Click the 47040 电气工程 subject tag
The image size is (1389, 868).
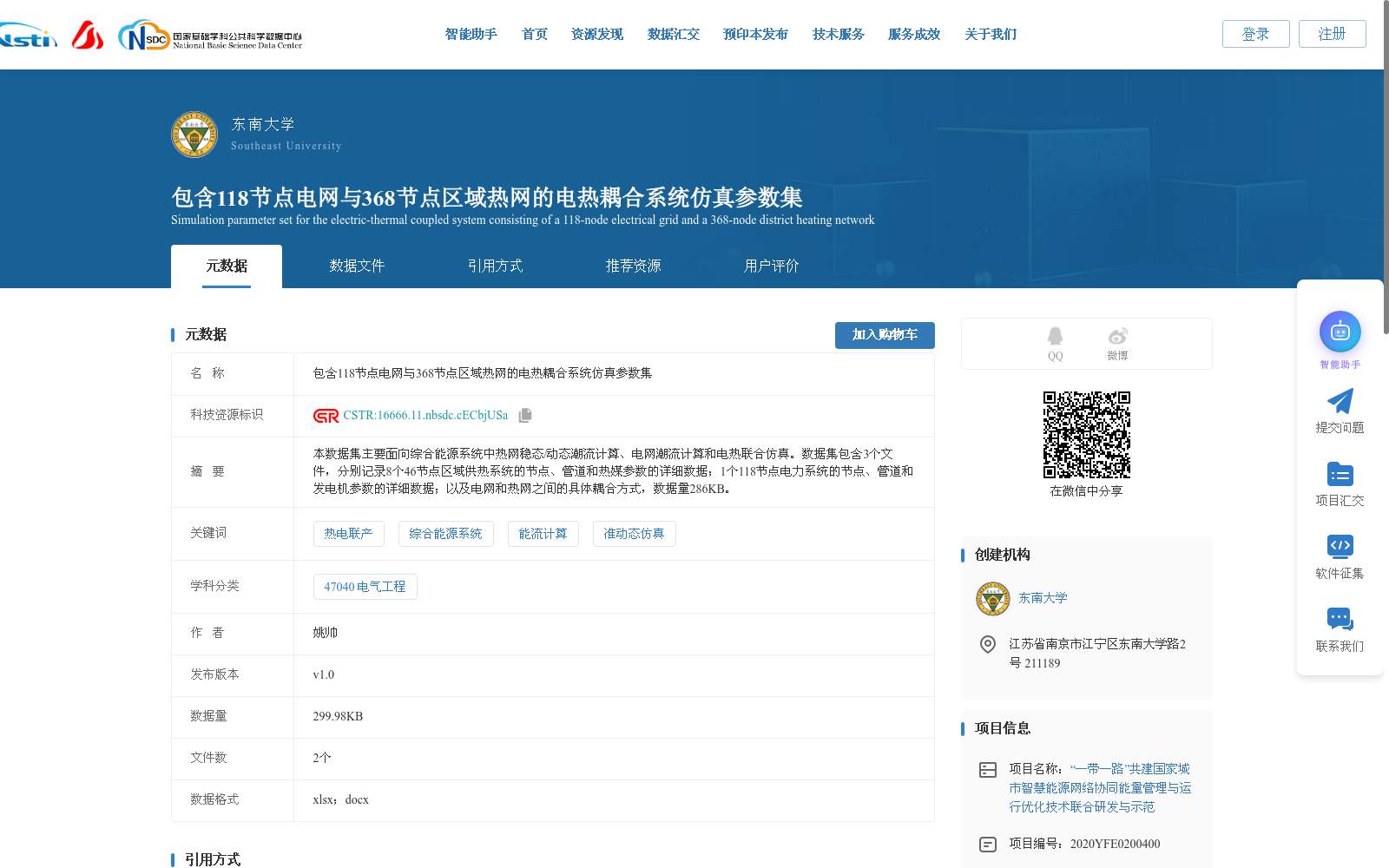click(365, 587)
